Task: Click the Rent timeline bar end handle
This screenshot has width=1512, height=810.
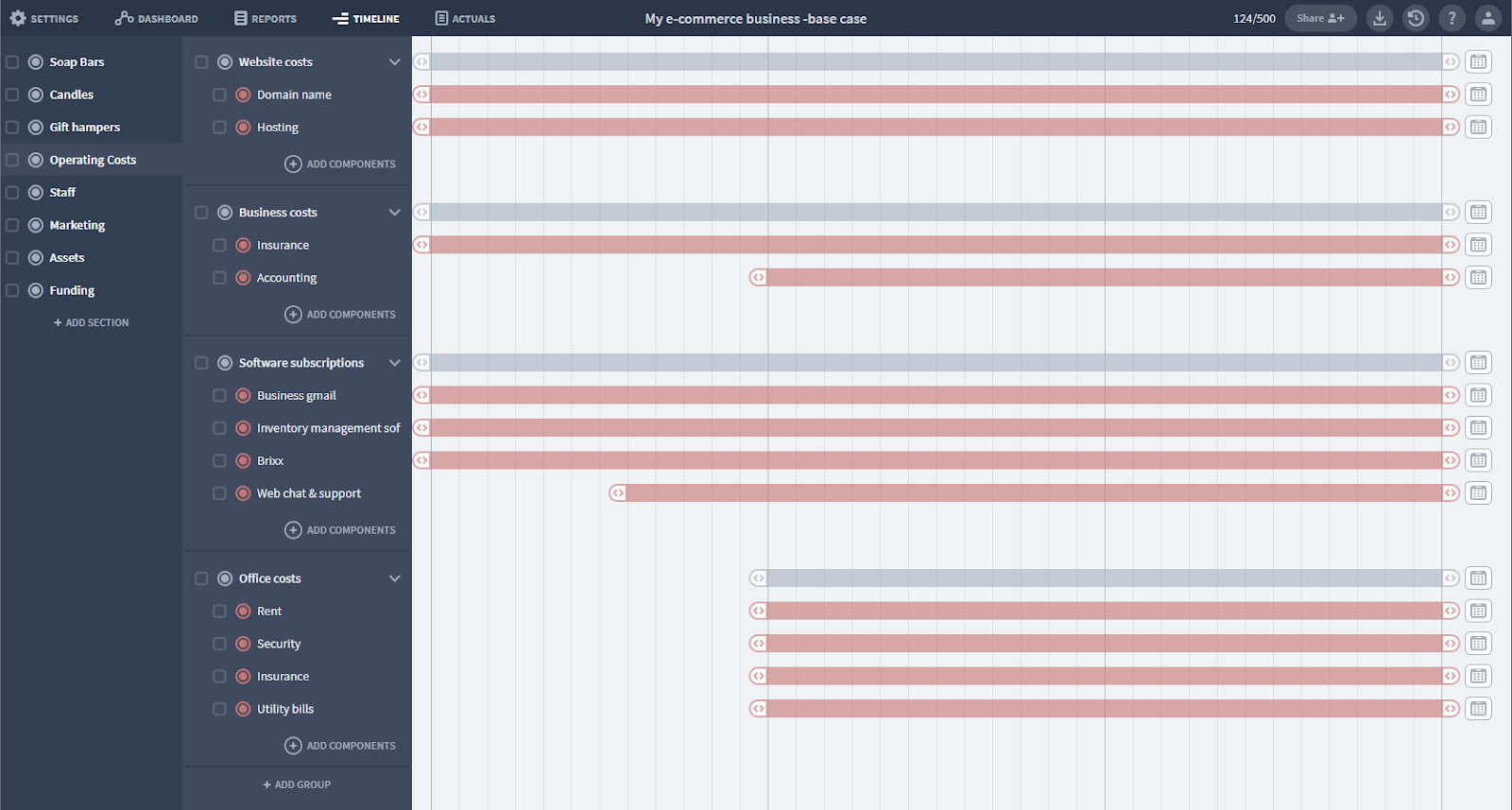Action: tap(1451, 611)
